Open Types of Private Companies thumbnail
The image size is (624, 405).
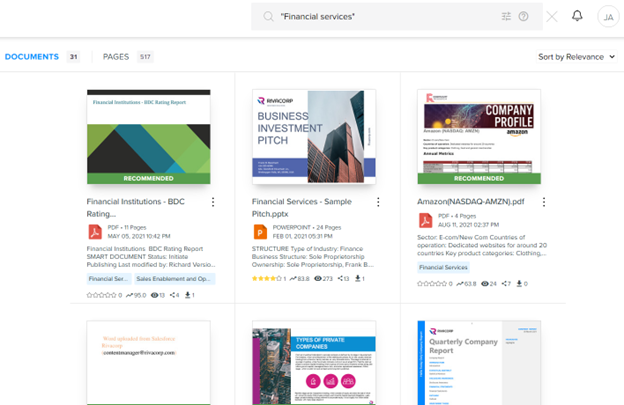click(314, 363)
